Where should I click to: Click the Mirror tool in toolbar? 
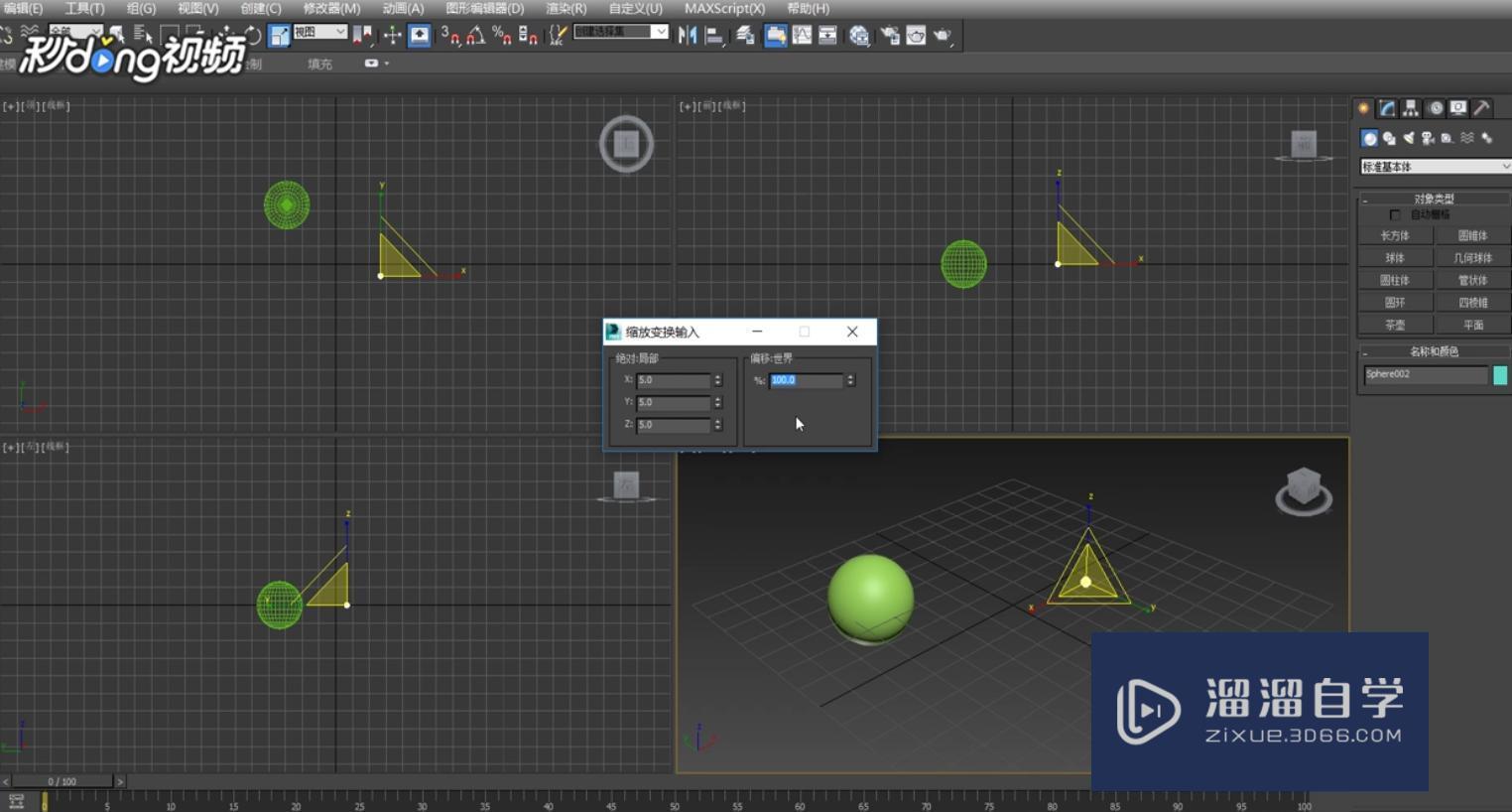click(687, 36)
